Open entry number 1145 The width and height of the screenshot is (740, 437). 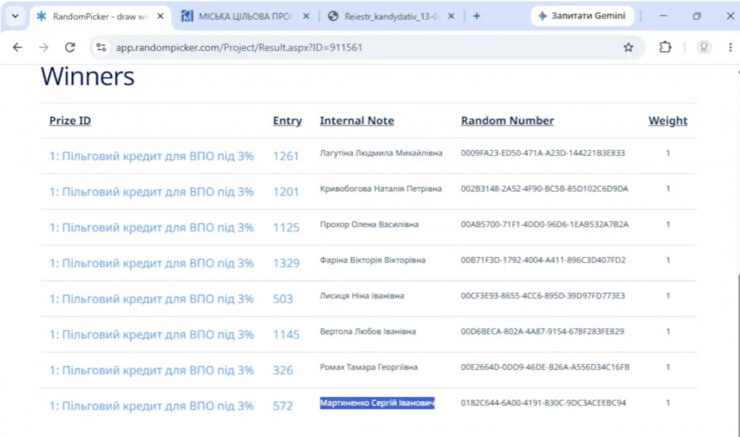point(286,335)
